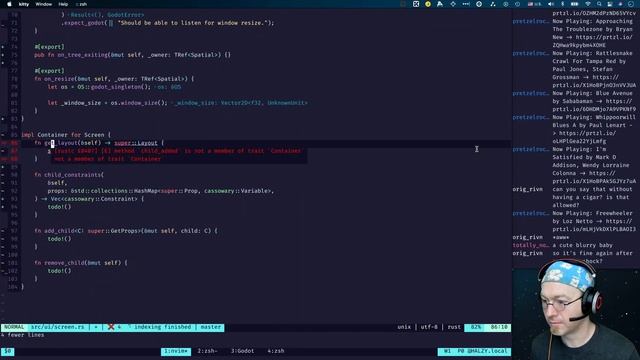Open the Wi-Fi menu bar icon
The height and width of the screenshot is (360, 640).
point(588,4)
